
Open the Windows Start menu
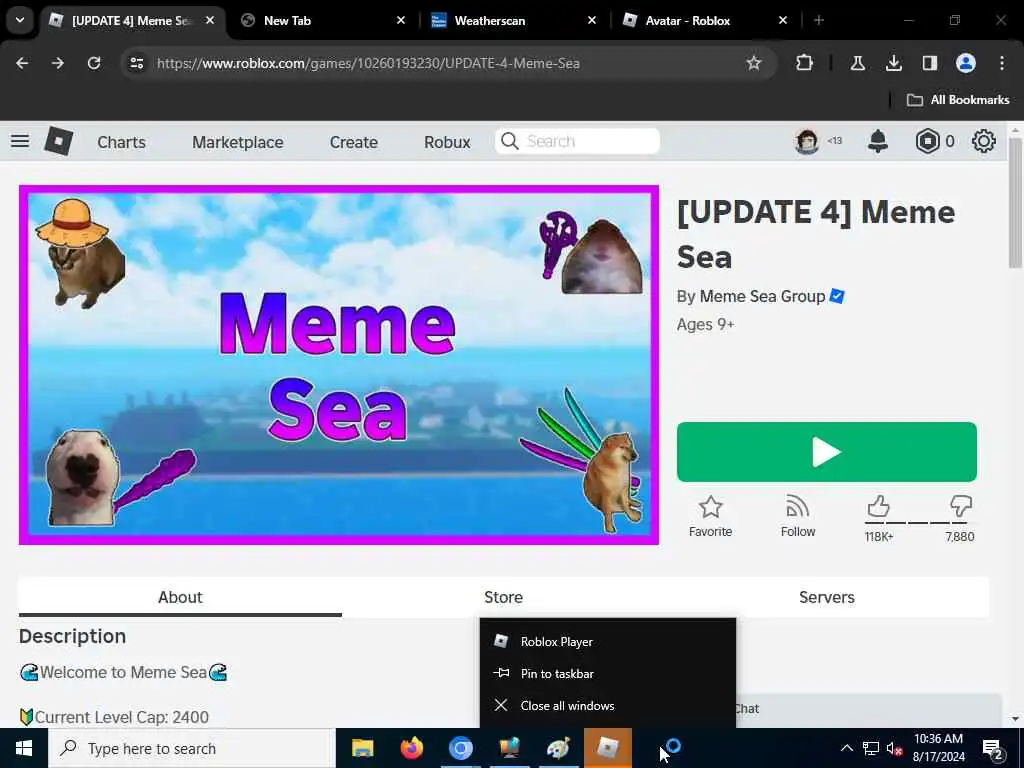pos(24,748)
